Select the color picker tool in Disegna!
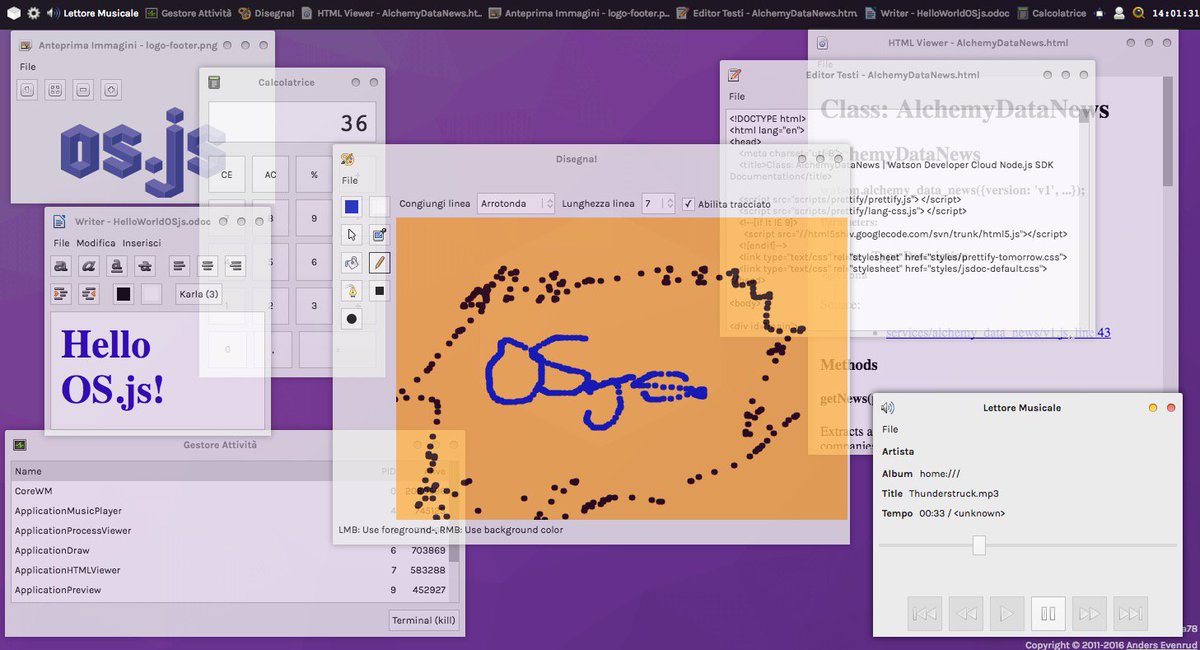The image size is (1200, 650). click(x=379, y=235)
